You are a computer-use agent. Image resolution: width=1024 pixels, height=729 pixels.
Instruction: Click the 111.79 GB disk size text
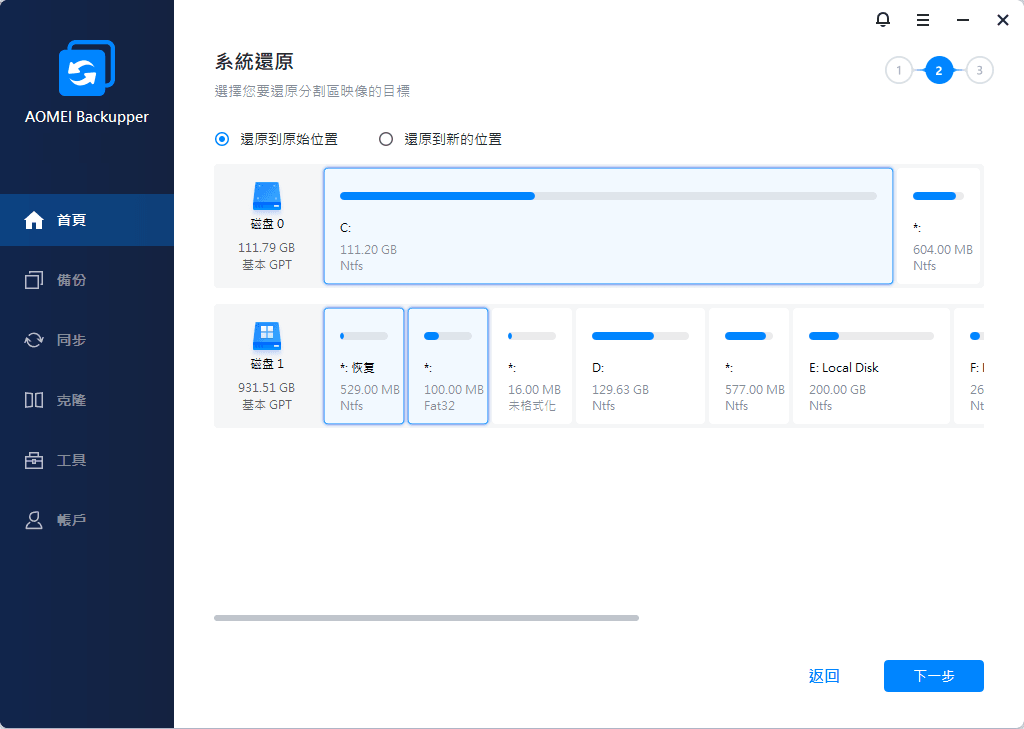pos(266,248)
